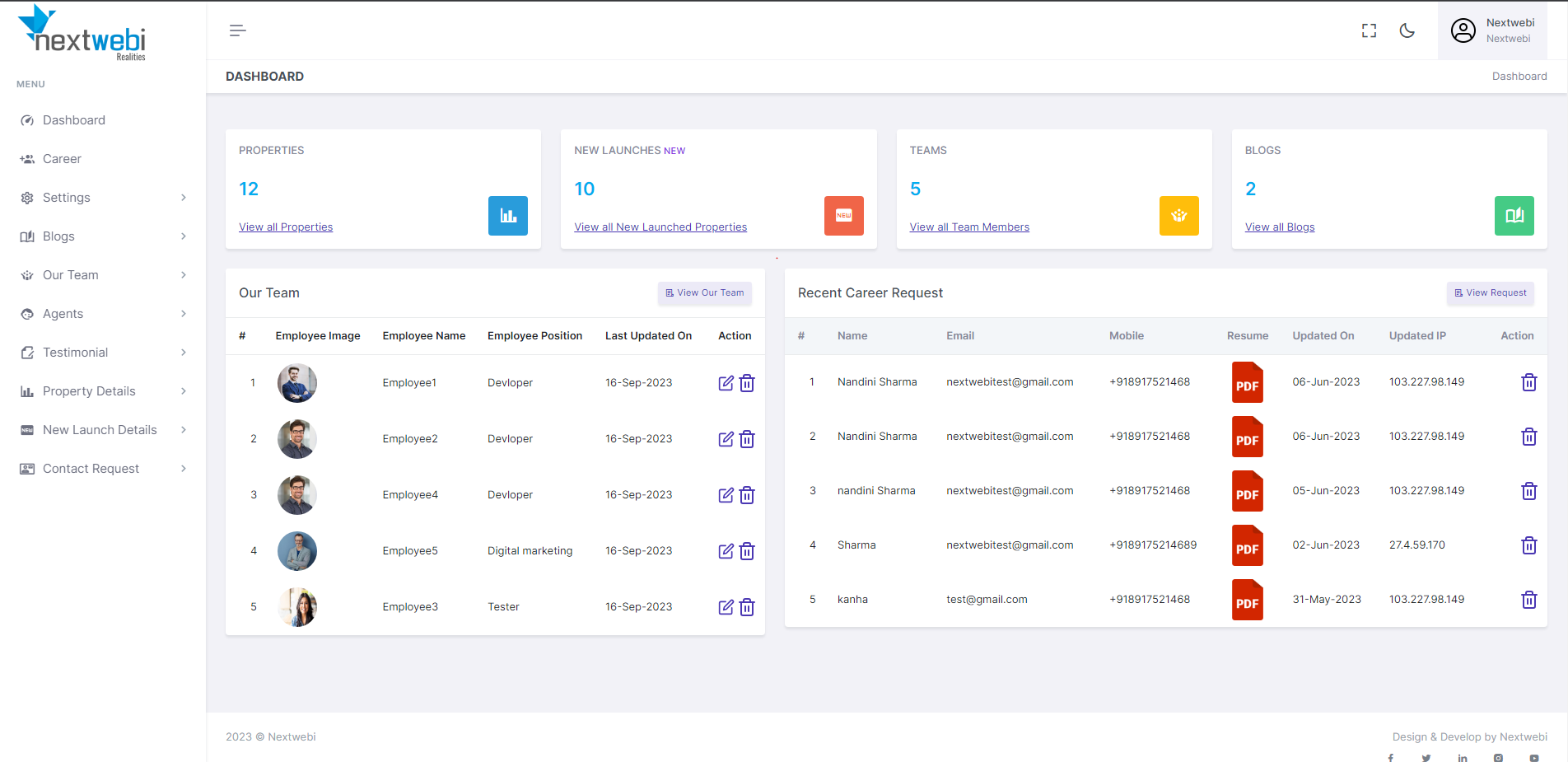This screenshot has width=1568, height=762.
Task: Open the Nextwebi user profile menu
Action: (x=1492, y=30)
